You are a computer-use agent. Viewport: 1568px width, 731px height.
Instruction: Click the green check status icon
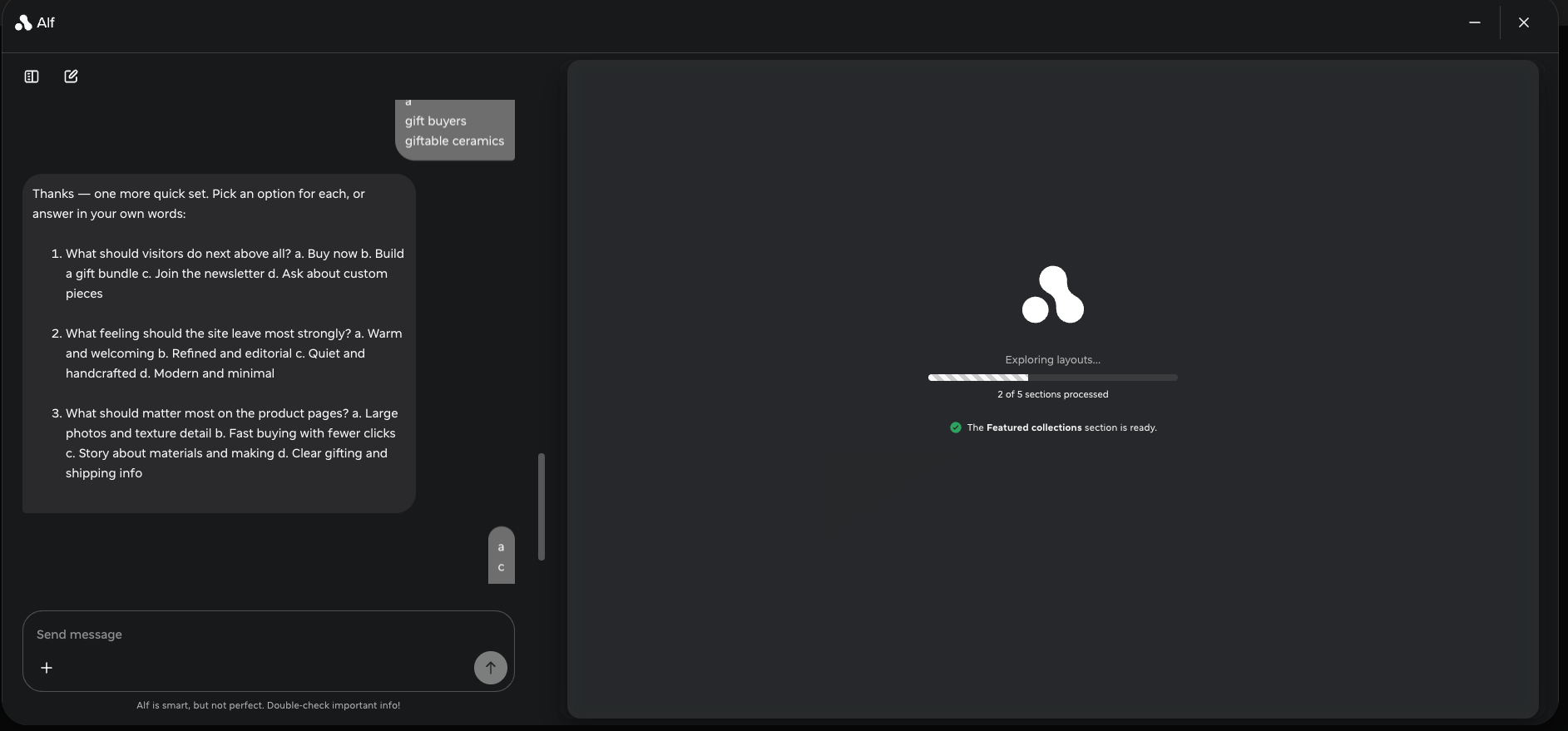(x=956, y=427)
